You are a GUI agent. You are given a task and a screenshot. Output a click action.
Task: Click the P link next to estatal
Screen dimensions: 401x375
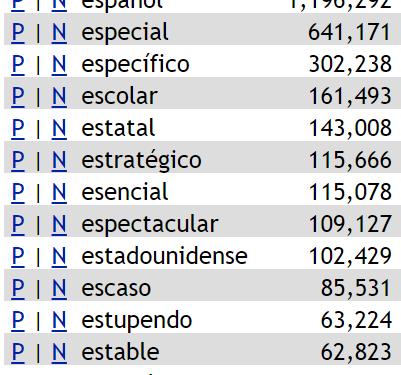point(18,128)
